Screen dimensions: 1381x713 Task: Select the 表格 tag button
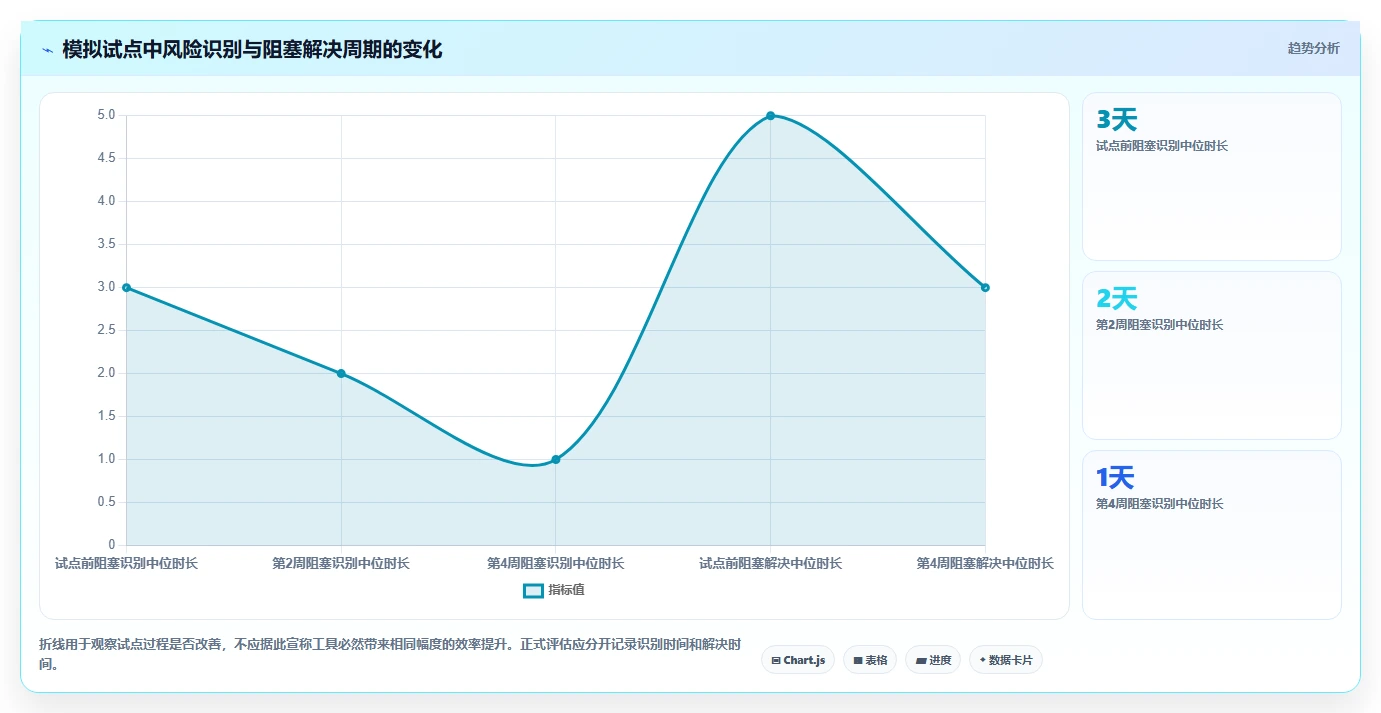[x=870, y=660]
